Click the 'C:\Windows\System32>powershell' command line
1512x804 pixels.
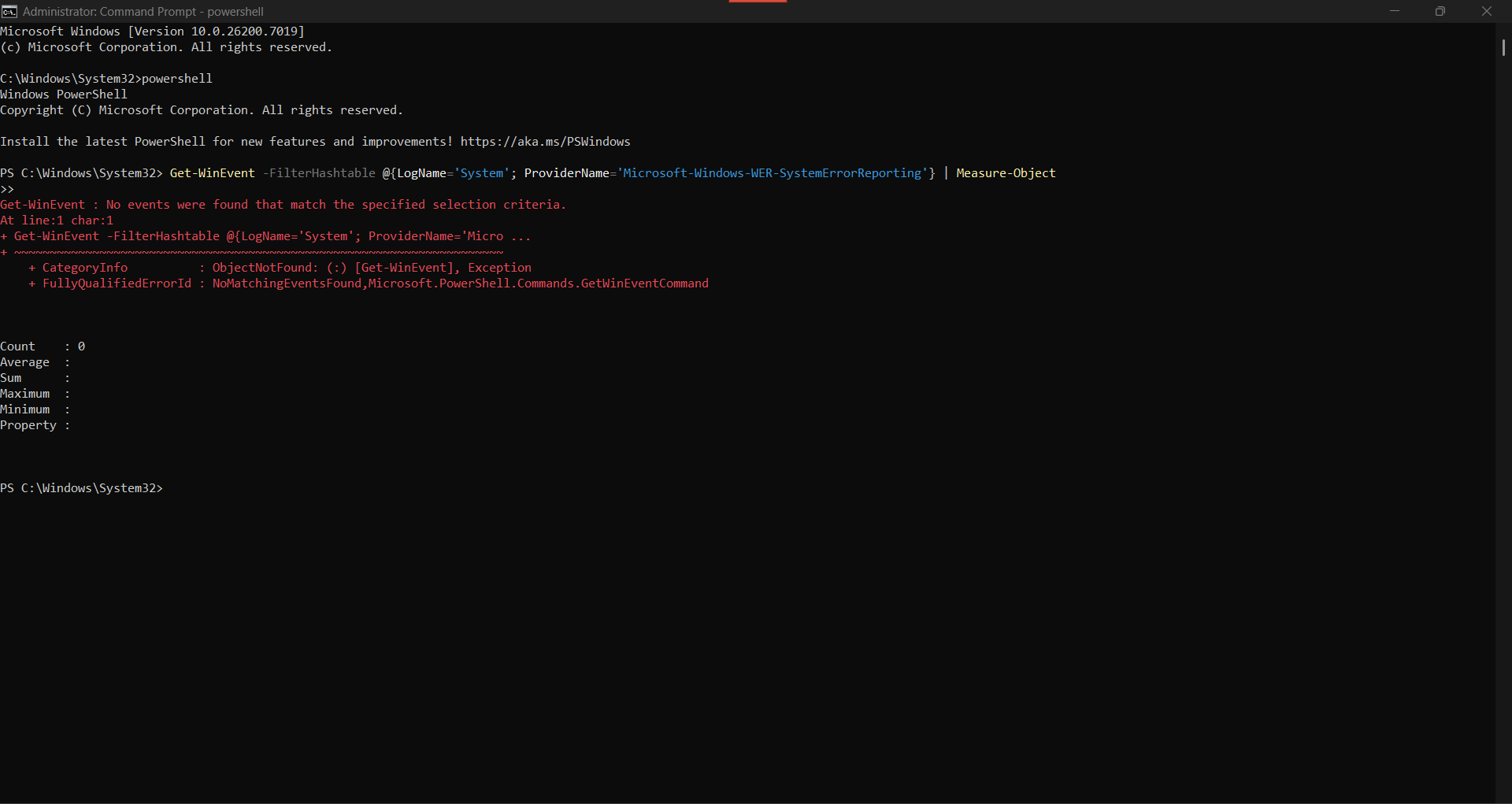point(106,79)
